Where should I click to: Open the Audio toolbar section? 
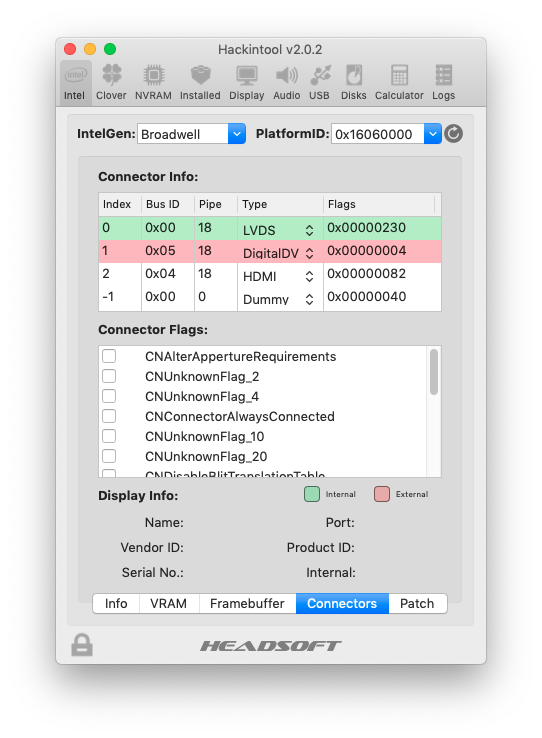tap(287, 83)
